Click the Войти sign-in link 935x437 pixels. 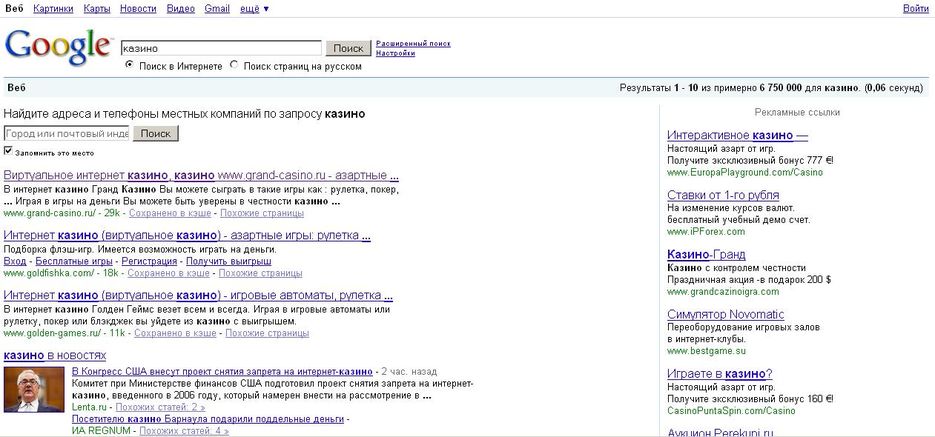point(916,8)
